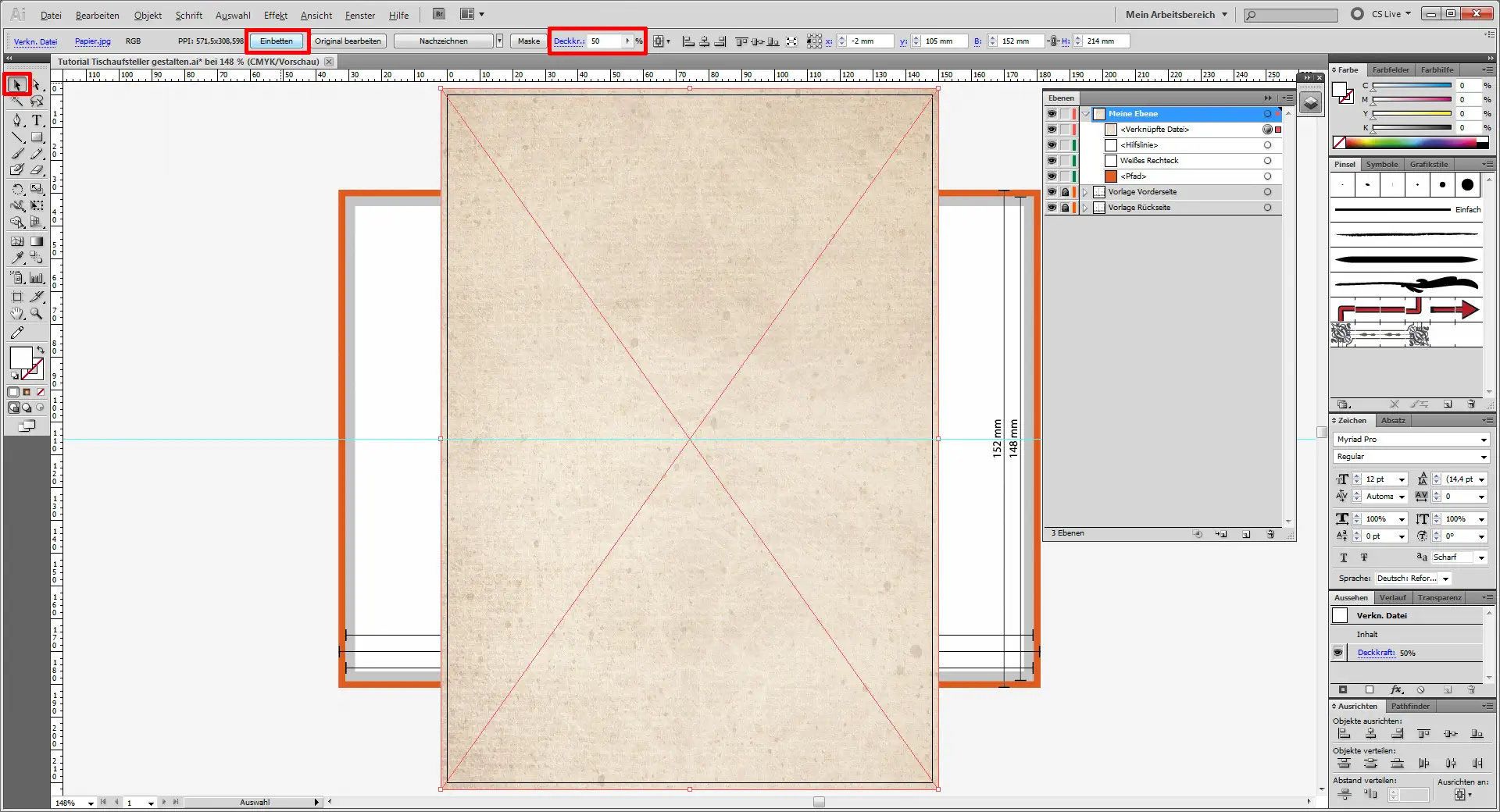Open the Myriad Pro font dropdown

point(1484,440)
